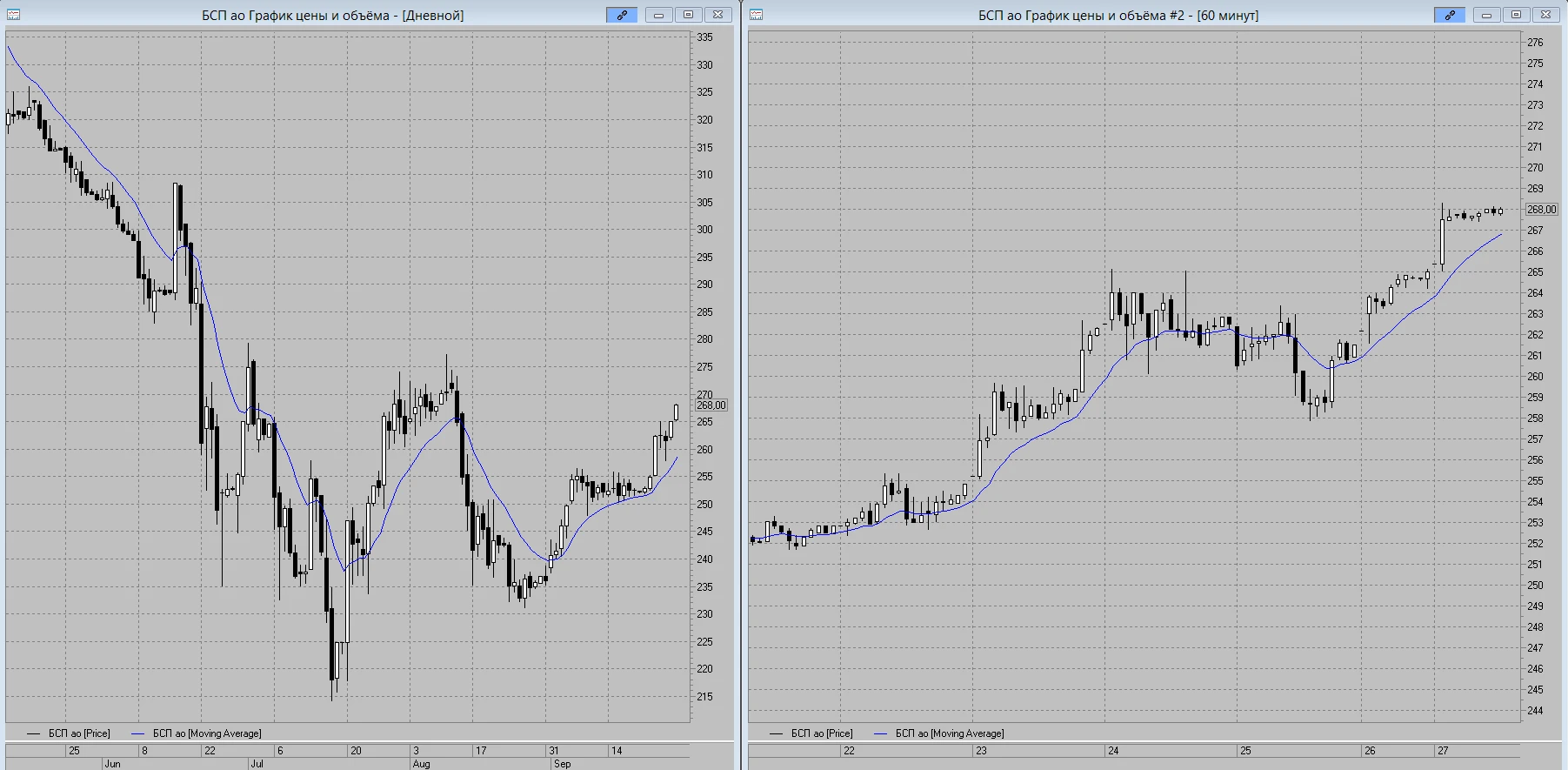The height and width of the screenshot is (770, 1568).
Task: Click the 'Aug' month label on the time axis
Action: click(421, 764)
